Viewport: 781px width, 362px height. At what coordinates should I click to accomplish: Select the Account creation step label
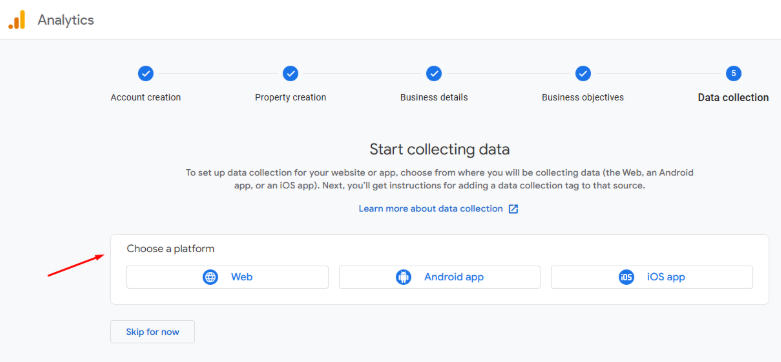tap(145, 98)
